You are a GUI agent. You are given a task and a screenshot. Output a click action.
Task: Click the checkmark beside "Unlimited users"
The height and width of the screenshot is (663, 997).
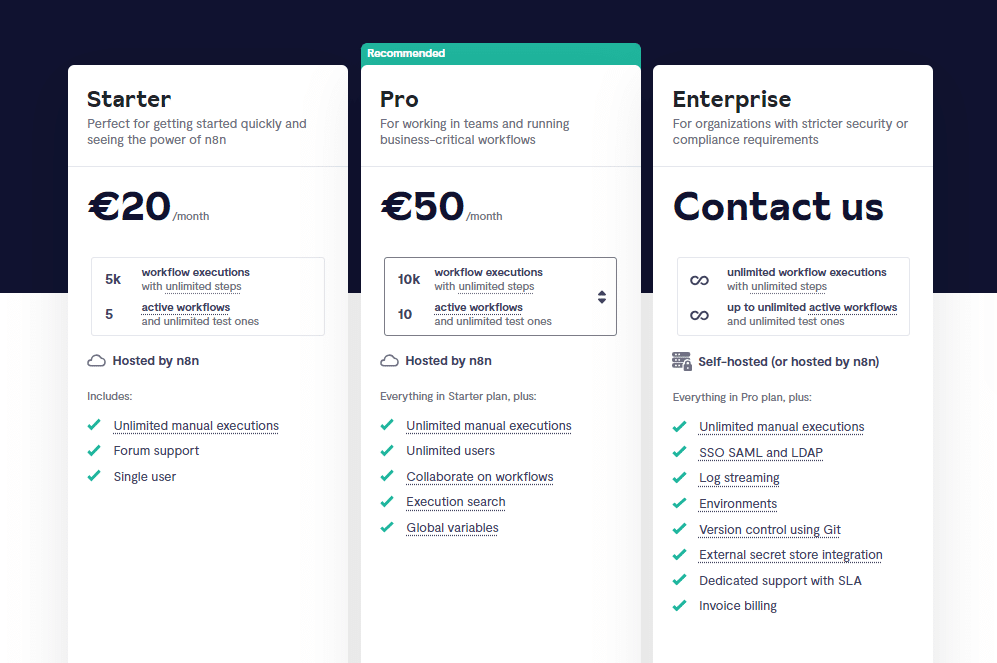(386, 450)
